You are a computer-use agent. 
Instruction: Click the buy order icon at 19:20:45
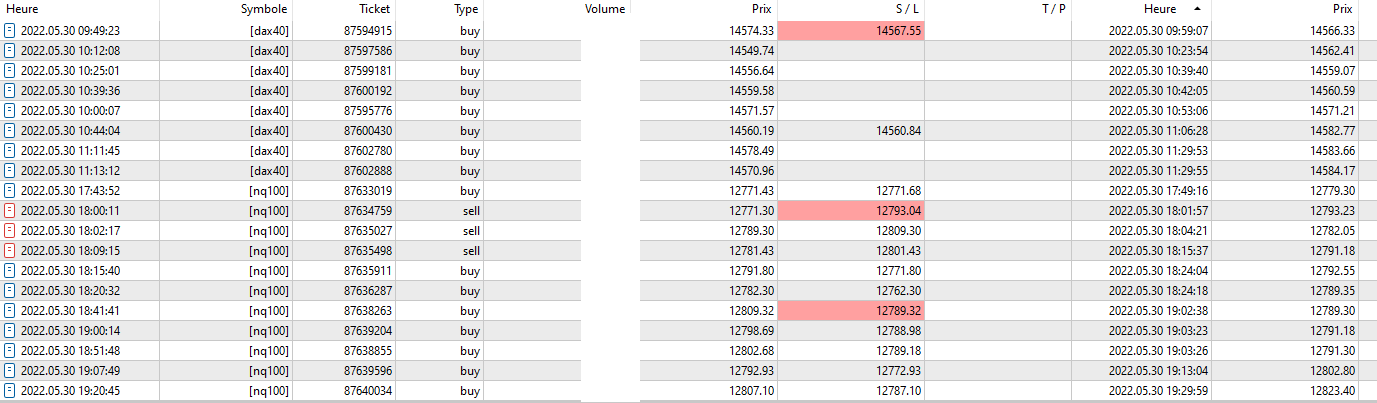10,391
